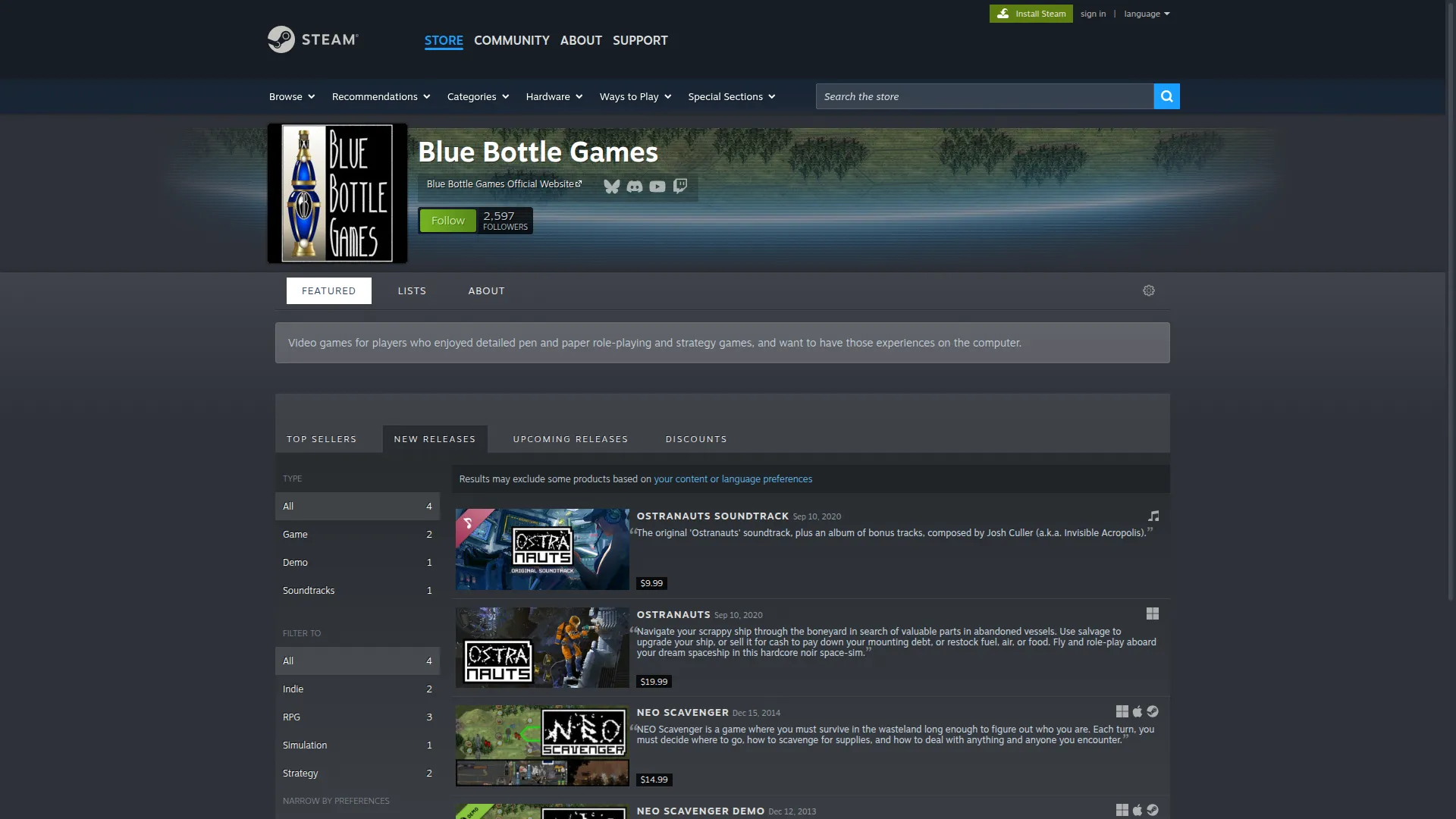Open the YouTube social icon
This screenshot has height=819, width=1456.
[x=657, y=187]
